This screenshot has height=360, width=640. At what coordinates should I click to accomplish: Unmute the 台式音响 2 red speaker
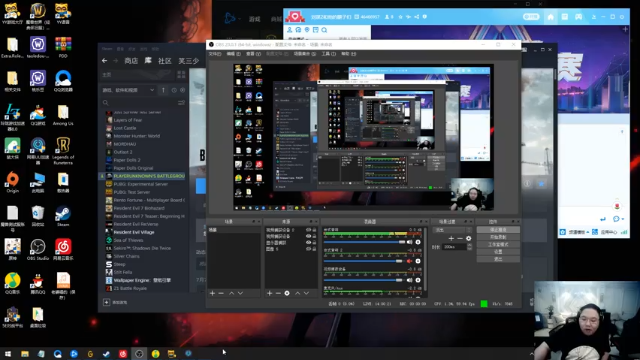(409, 261)
